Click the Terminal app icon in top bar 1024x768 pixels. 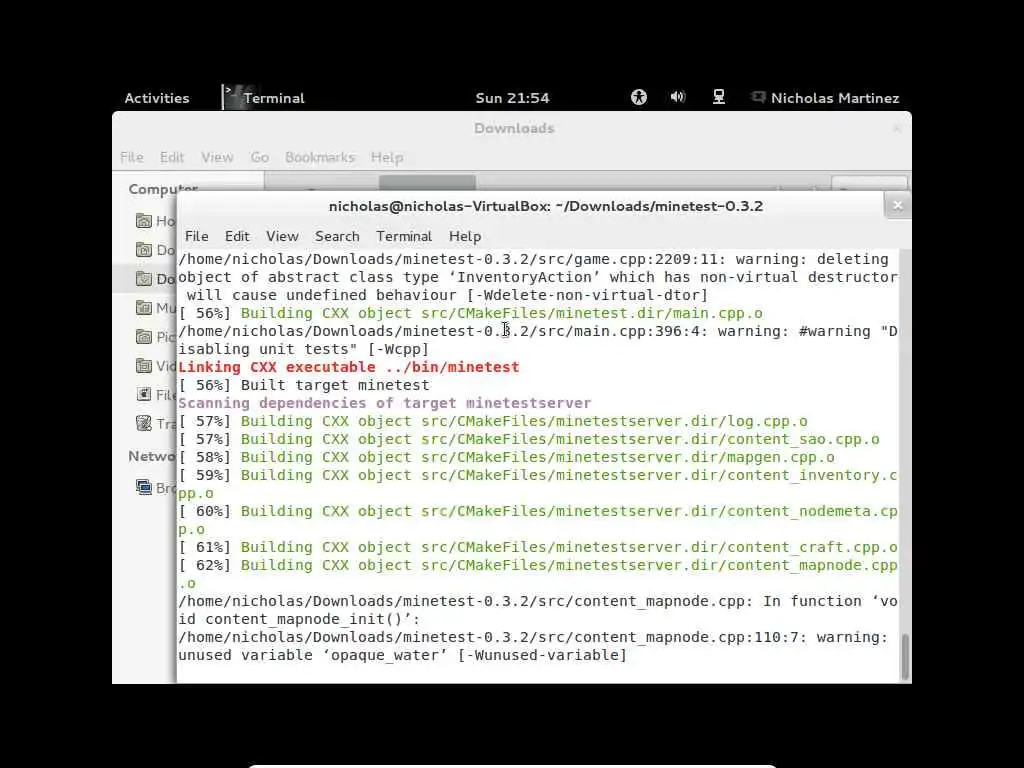click(232, 97)
